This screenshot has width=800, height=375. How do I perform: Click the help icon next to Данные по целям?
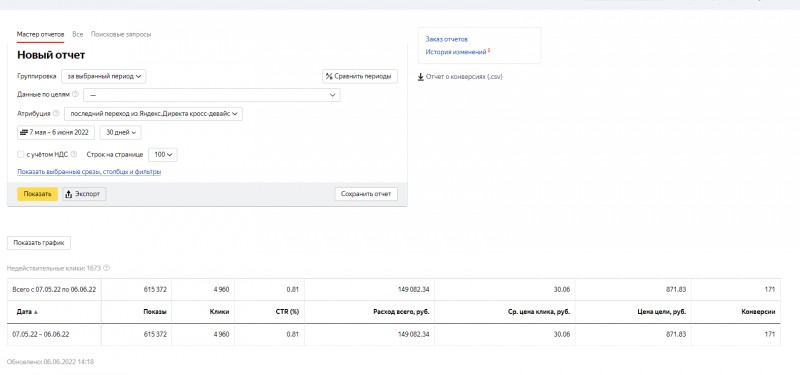point(76,94)
